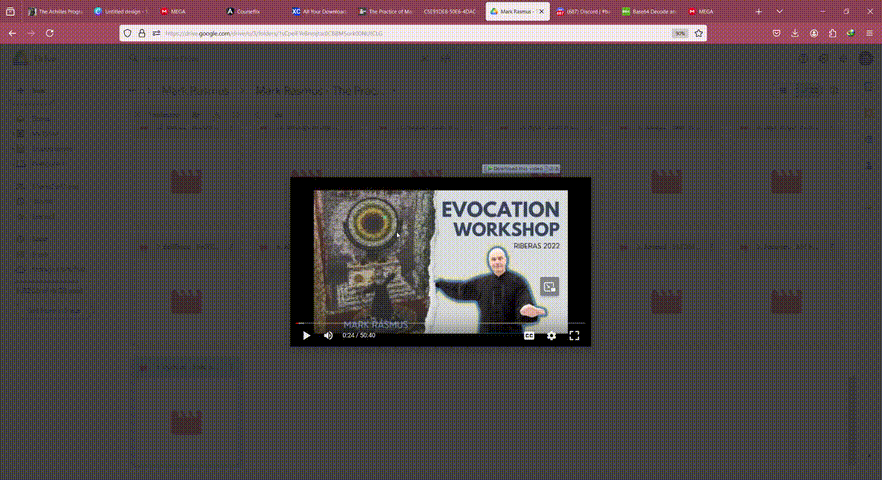Switch to the All Your Downloads tab
This screenshot has width=882, height=480.
pos(318,11)
